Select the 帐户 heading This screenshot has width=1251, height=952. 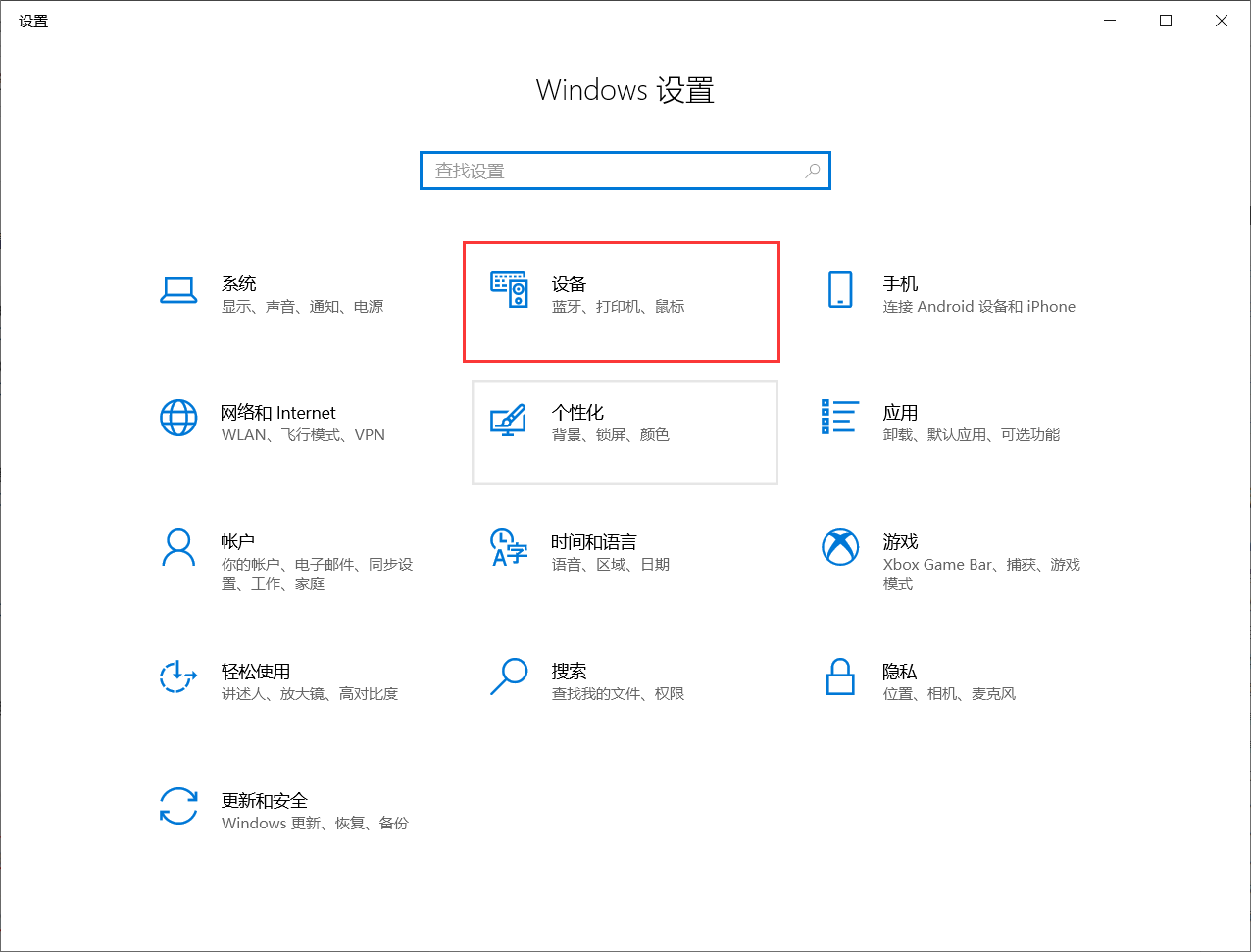pos(238,542)
